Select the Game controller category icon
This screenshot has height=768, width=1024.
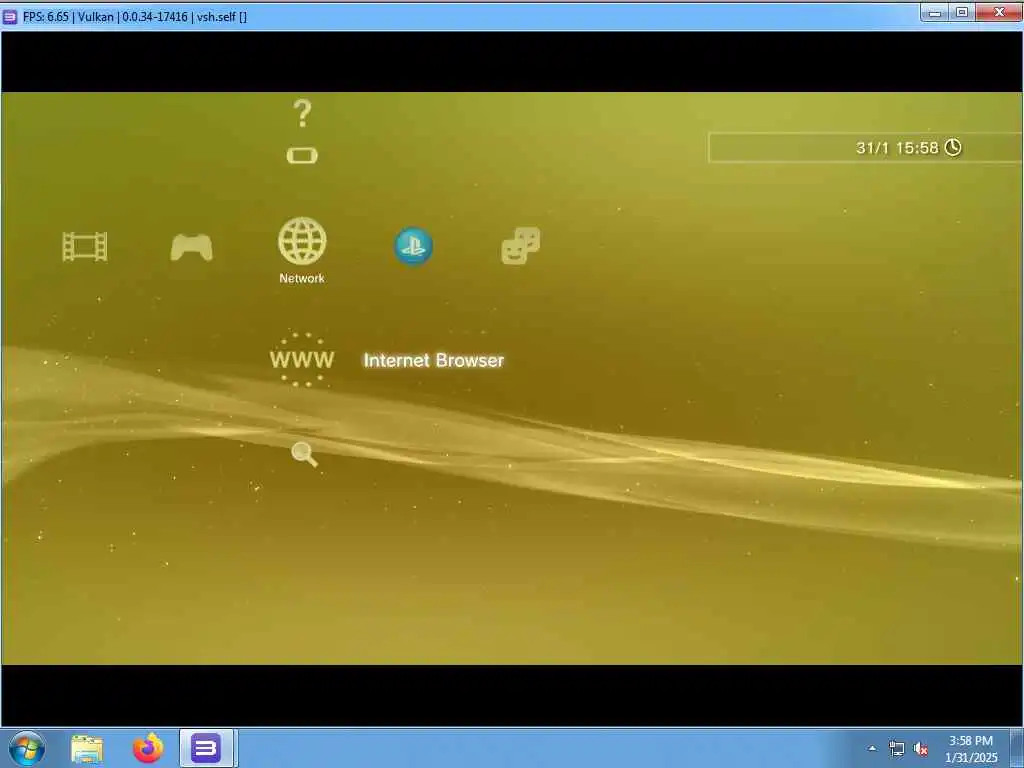191,248
